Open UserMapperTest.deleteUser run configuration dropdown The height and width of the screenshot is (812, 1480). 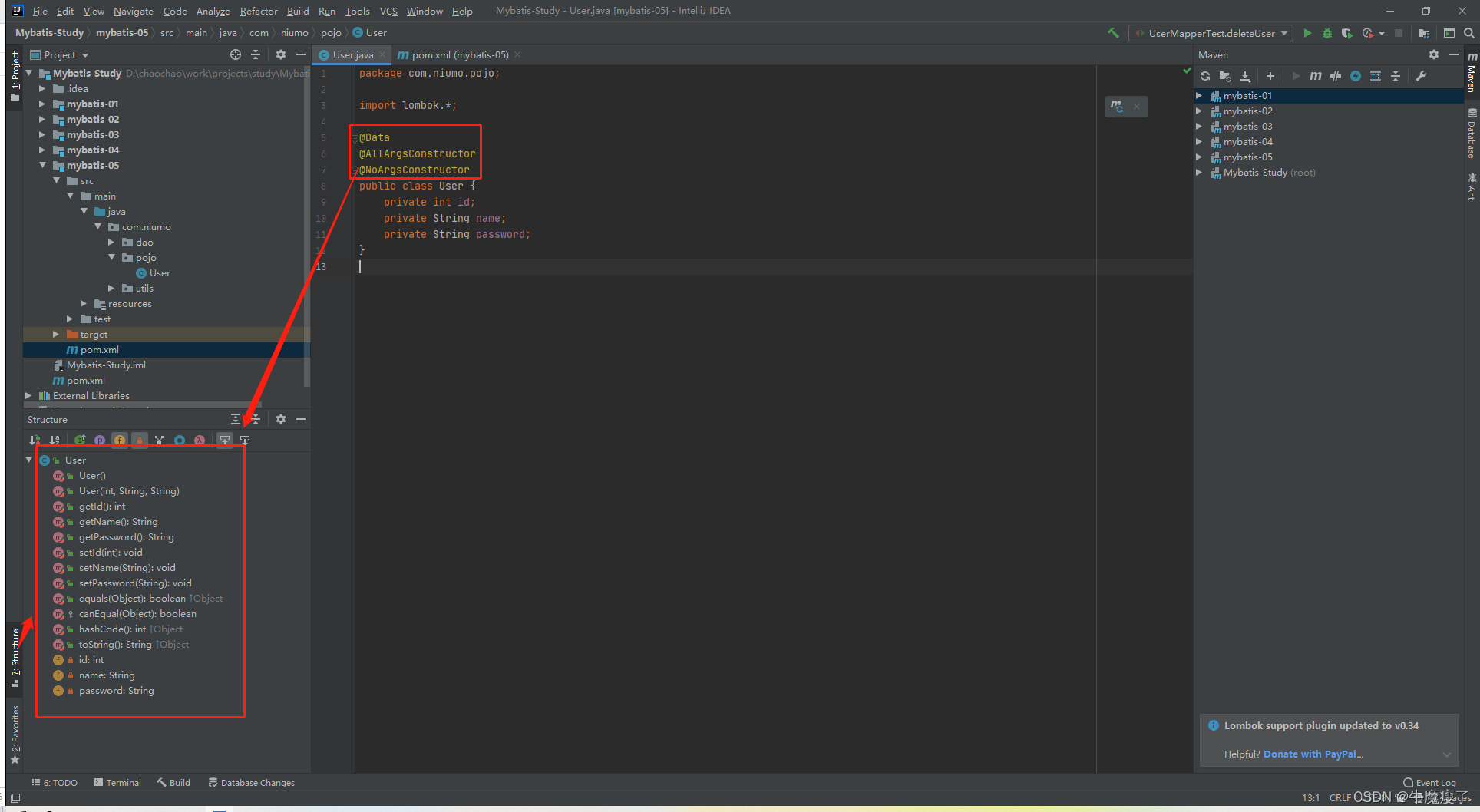1211,33
